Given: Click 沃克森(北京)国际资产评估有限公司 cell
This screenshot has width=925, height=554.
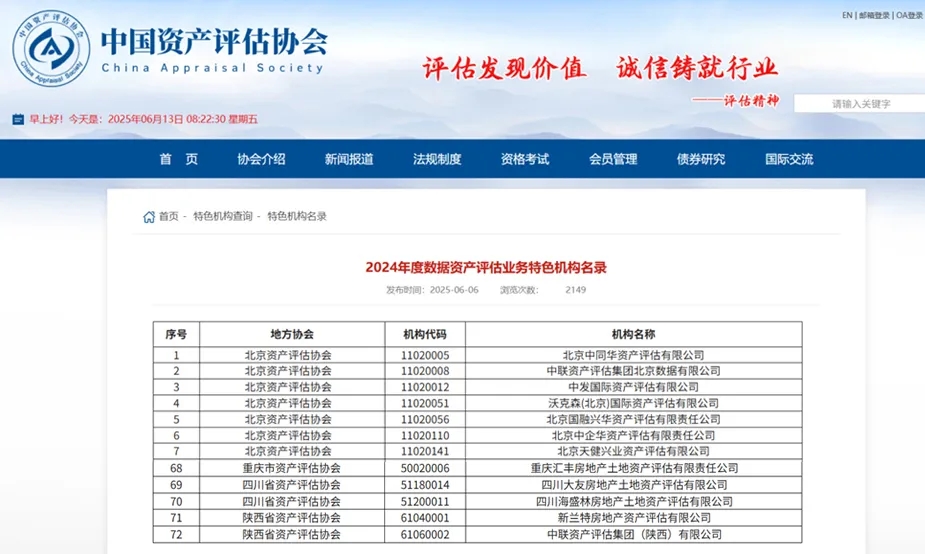Looking at the screenshot, I should click(x=634, y=404).
